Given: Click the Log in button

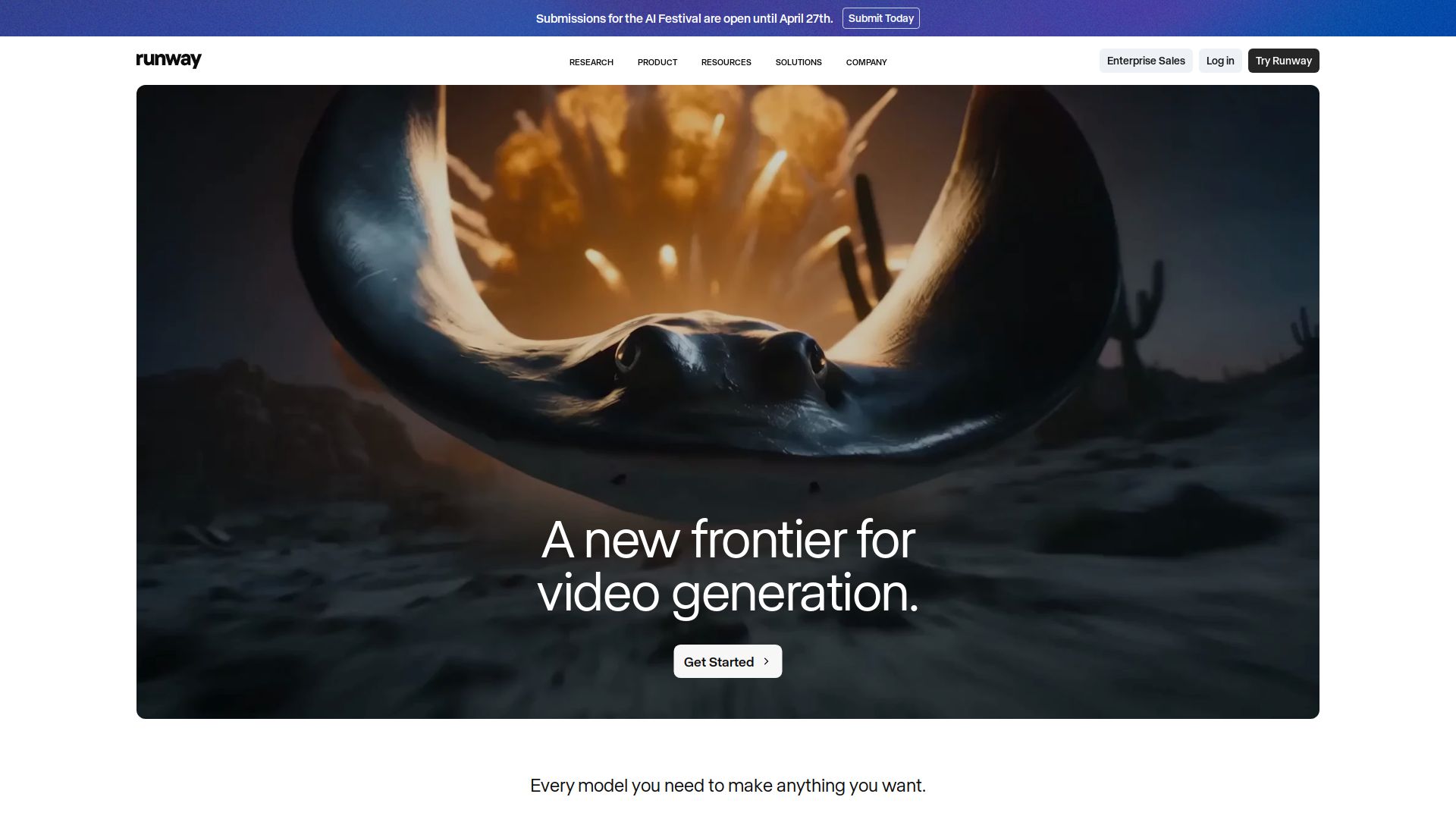Looking at the screenshot, I should coord(1219,61).
